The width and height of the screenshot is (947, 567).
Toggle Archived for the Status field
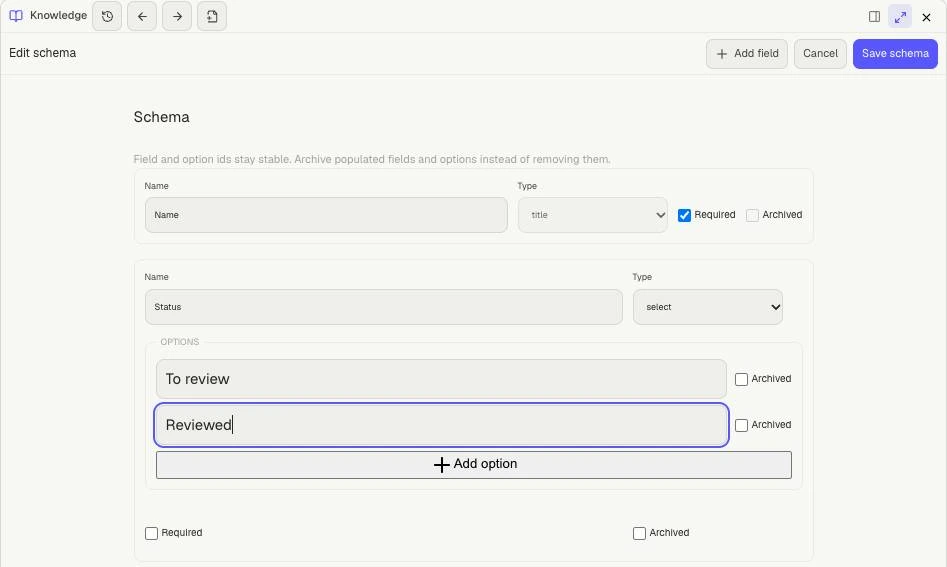pyautogui.click(x=639, y=533)
